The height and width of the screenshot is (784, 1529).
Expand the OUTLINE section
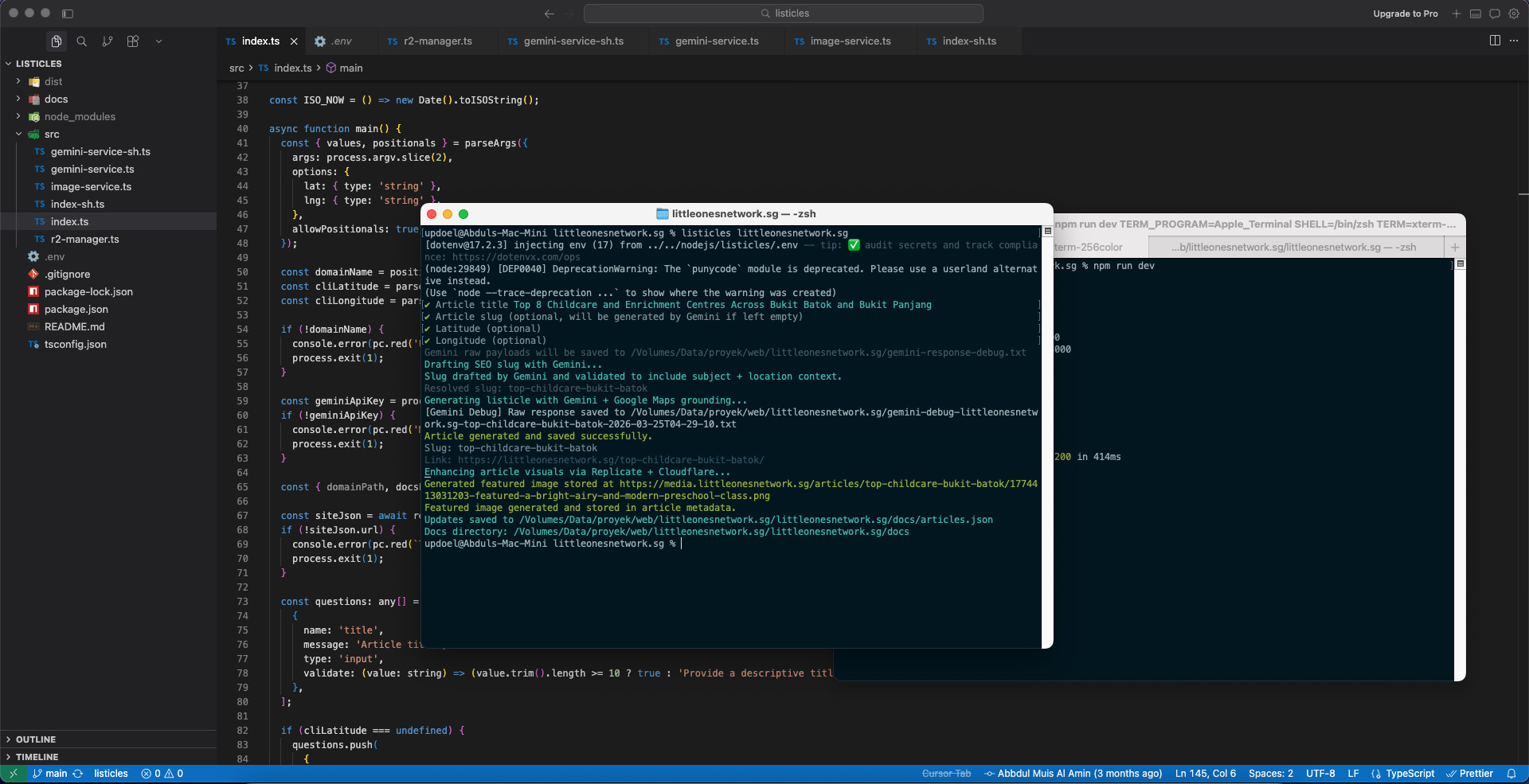pos(36,739)
